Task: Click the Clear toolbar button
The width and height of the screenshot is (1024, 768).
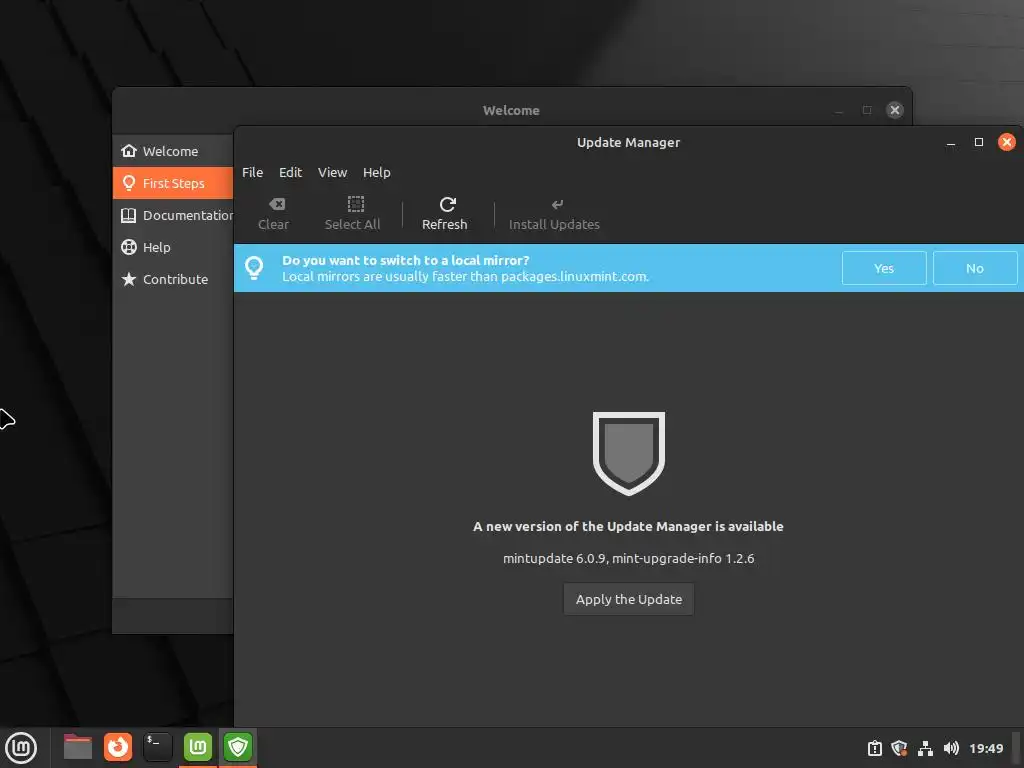Action: point(274,214)
